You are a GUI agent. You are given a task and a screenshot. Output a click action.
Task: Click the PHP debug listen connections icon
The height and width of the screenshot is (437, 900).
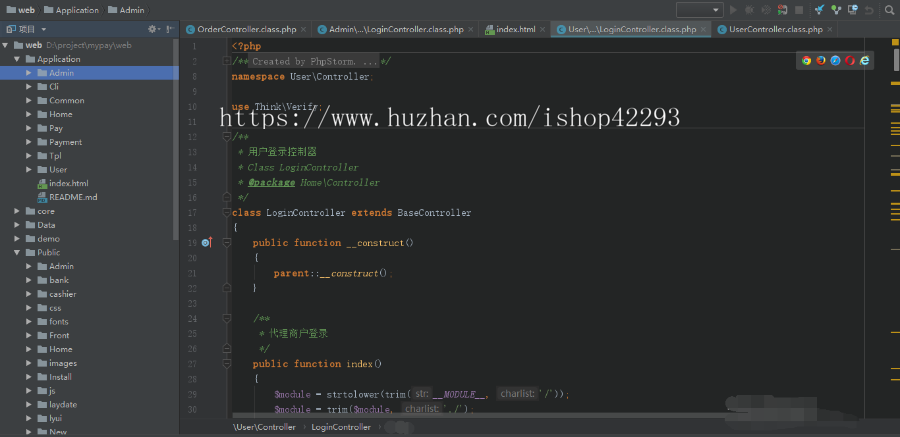click(782, 10)
